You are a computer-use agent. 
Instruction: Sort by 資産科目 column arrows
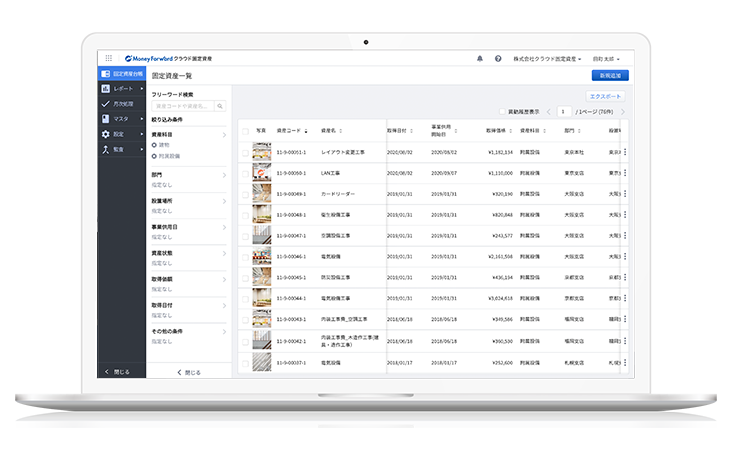pyautogui.click(x=544, y=131)
